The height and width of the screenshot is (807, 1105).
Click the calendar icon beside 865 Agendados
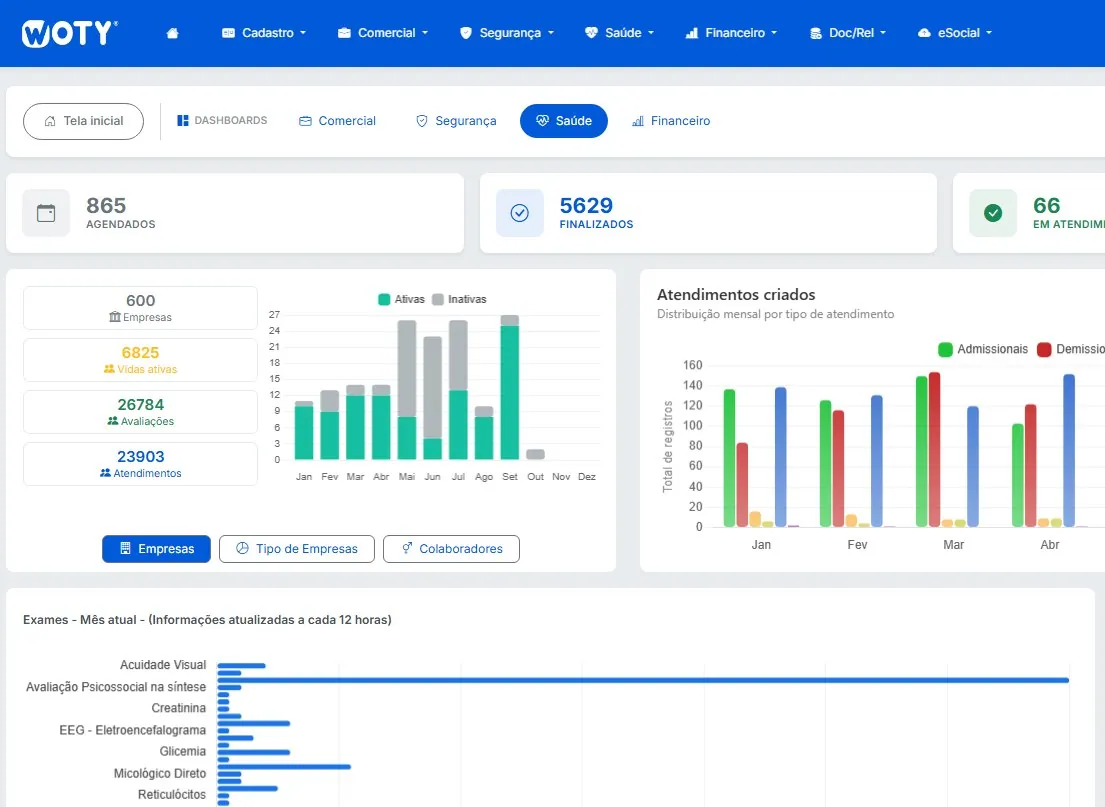coord(46,213)
